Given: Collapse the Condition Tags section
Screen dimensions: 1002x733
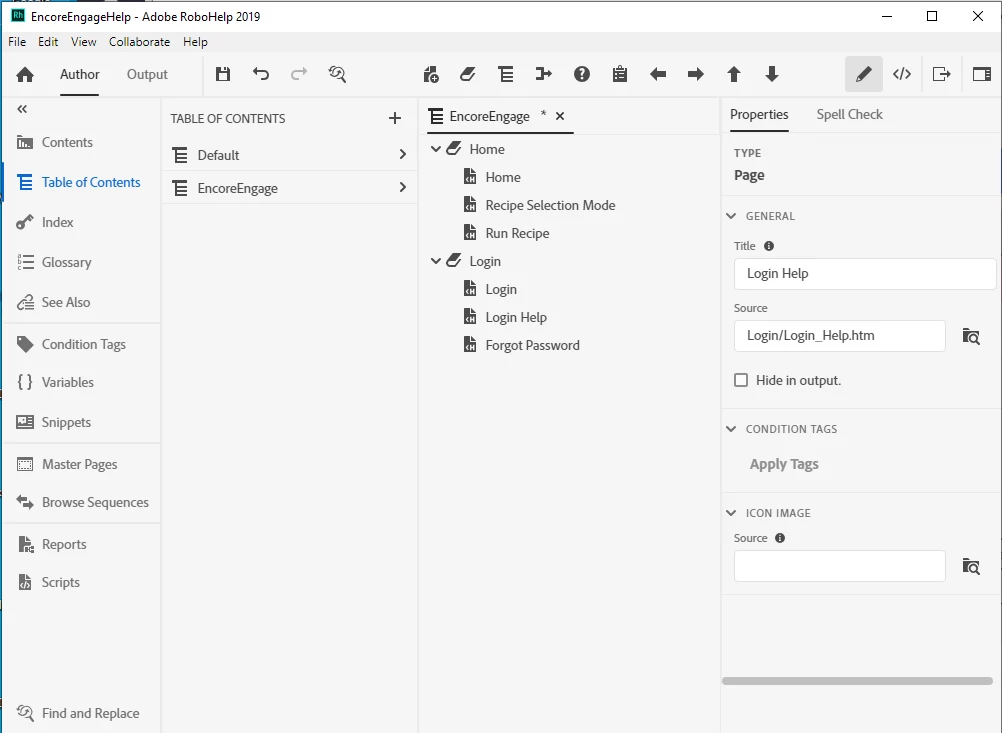Looking at the screenshot, I should pos(732,429).
